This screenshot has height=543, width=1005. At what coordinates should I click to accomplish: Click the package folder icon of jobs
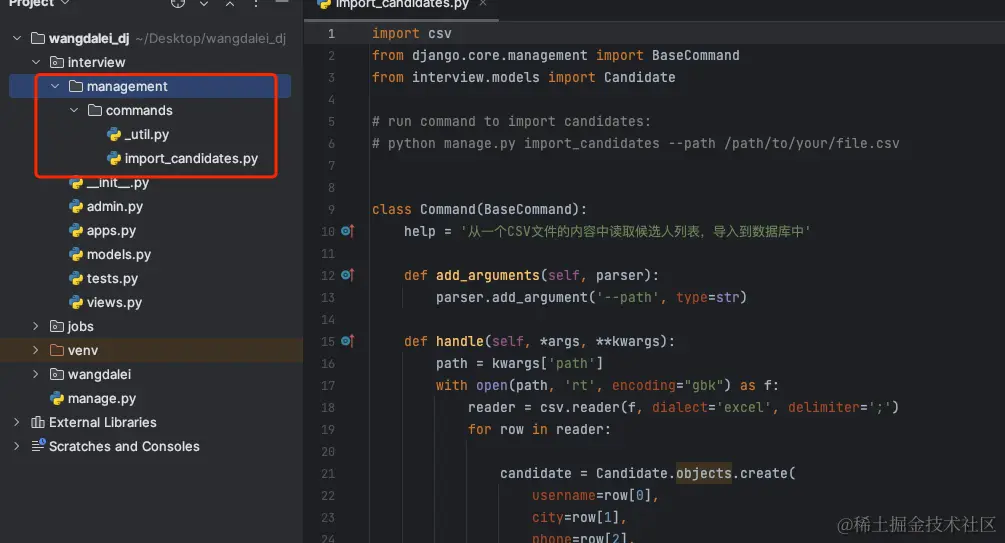click(x=57, y=326)
